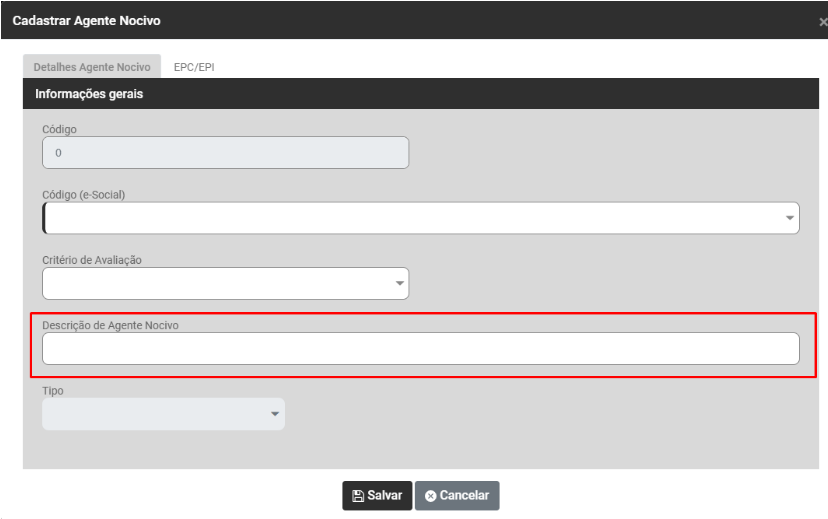Click inside the Critério de Avaliação combo box
Screen dimensions: 828x519
[215, 284]
